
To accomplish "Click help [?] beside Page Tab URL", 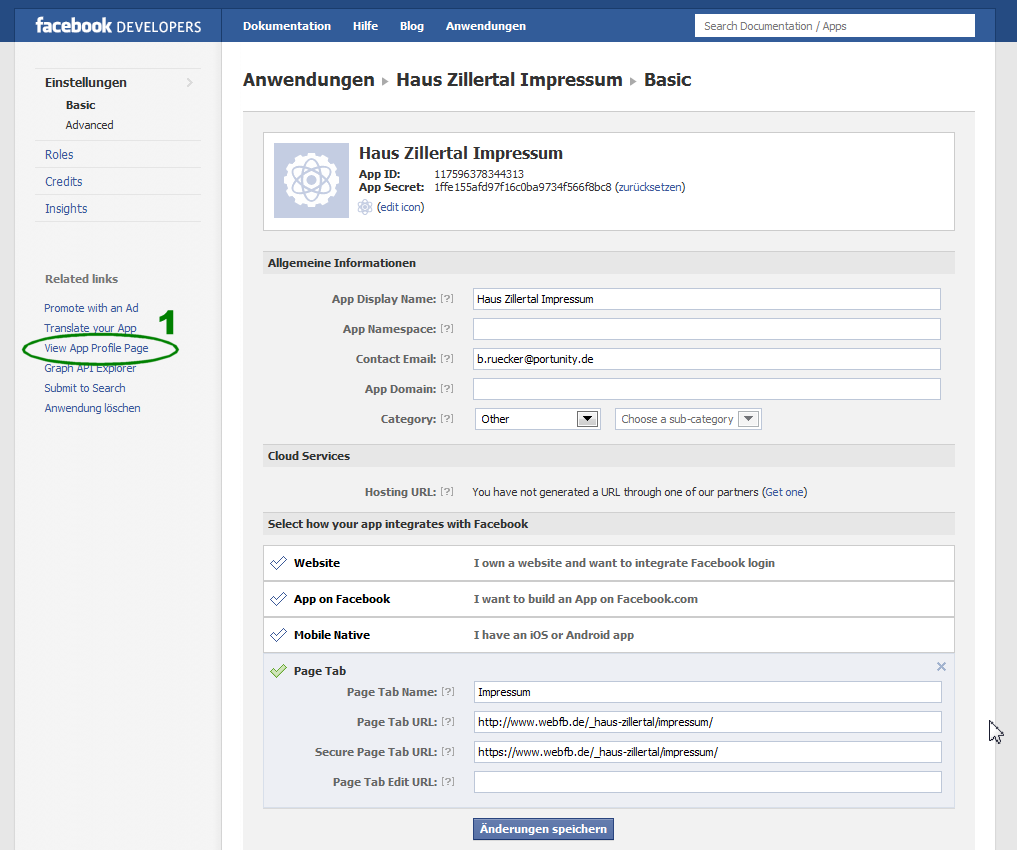I will pos(448,722).
